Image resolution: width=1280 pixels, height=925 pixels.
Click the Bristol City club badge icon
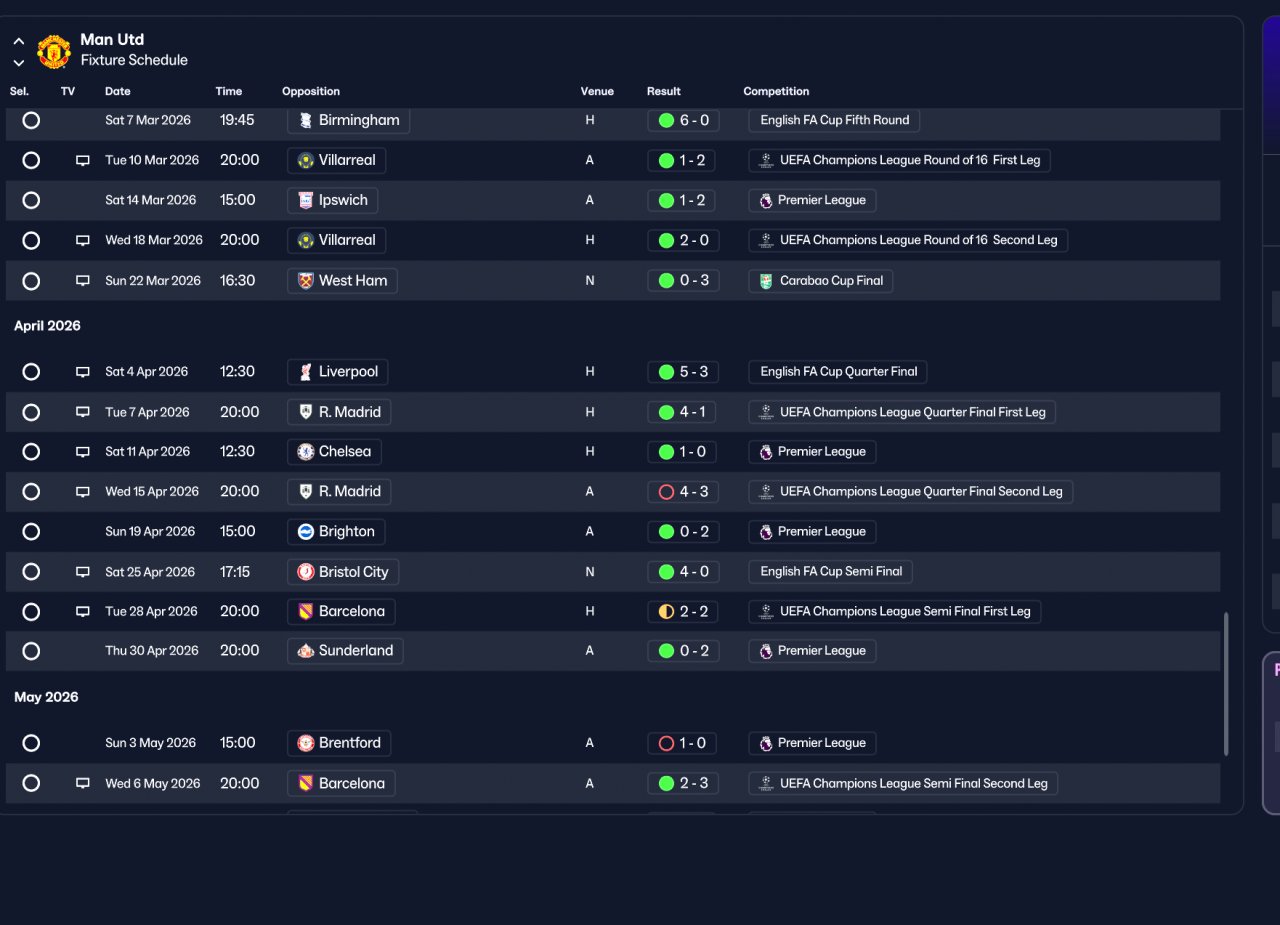point(306,572)
